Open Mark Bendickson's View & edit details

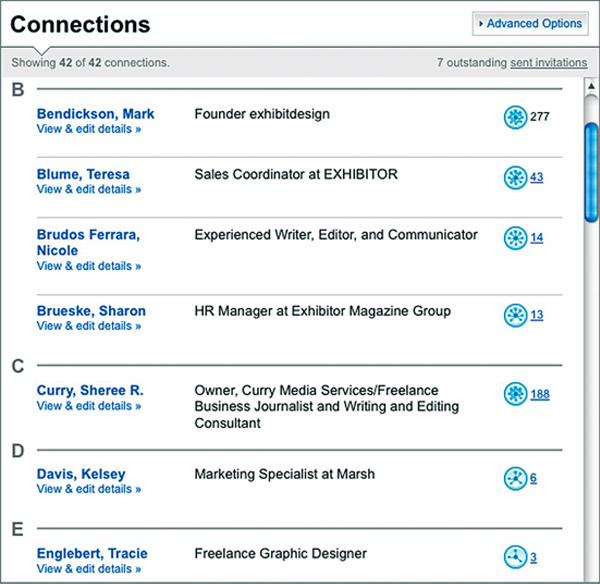[89, 129]
